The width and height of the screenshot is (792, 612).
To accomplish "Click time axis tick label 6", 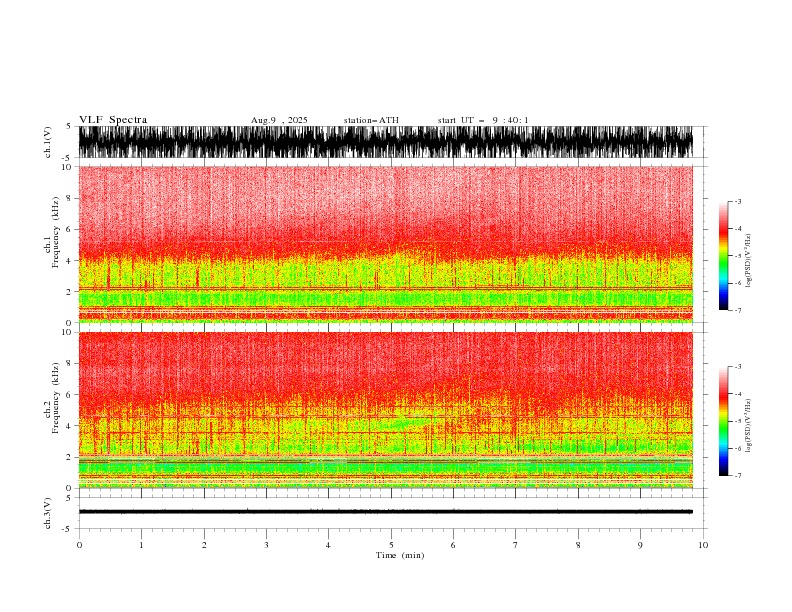I will [453, 545].
